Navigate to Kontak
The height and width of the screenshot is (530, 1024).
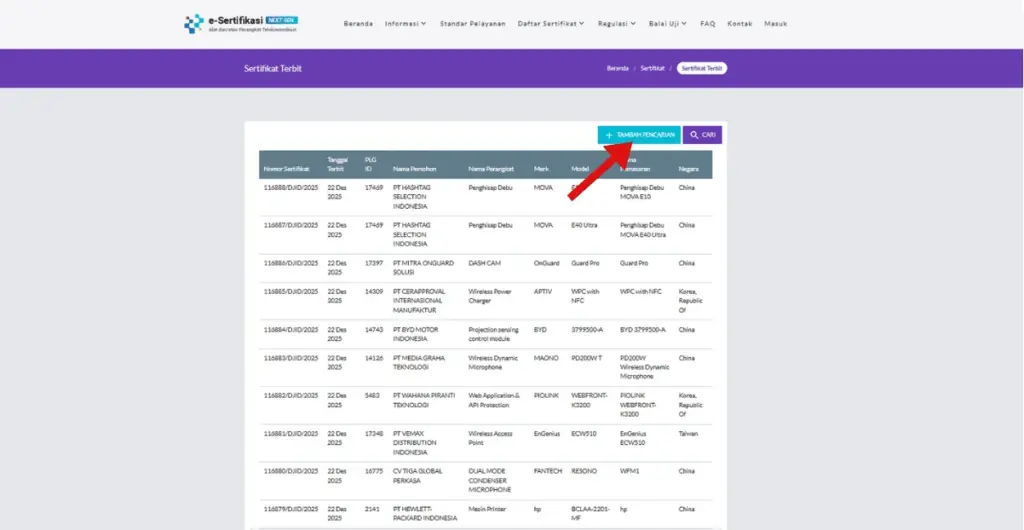(740, 23)
